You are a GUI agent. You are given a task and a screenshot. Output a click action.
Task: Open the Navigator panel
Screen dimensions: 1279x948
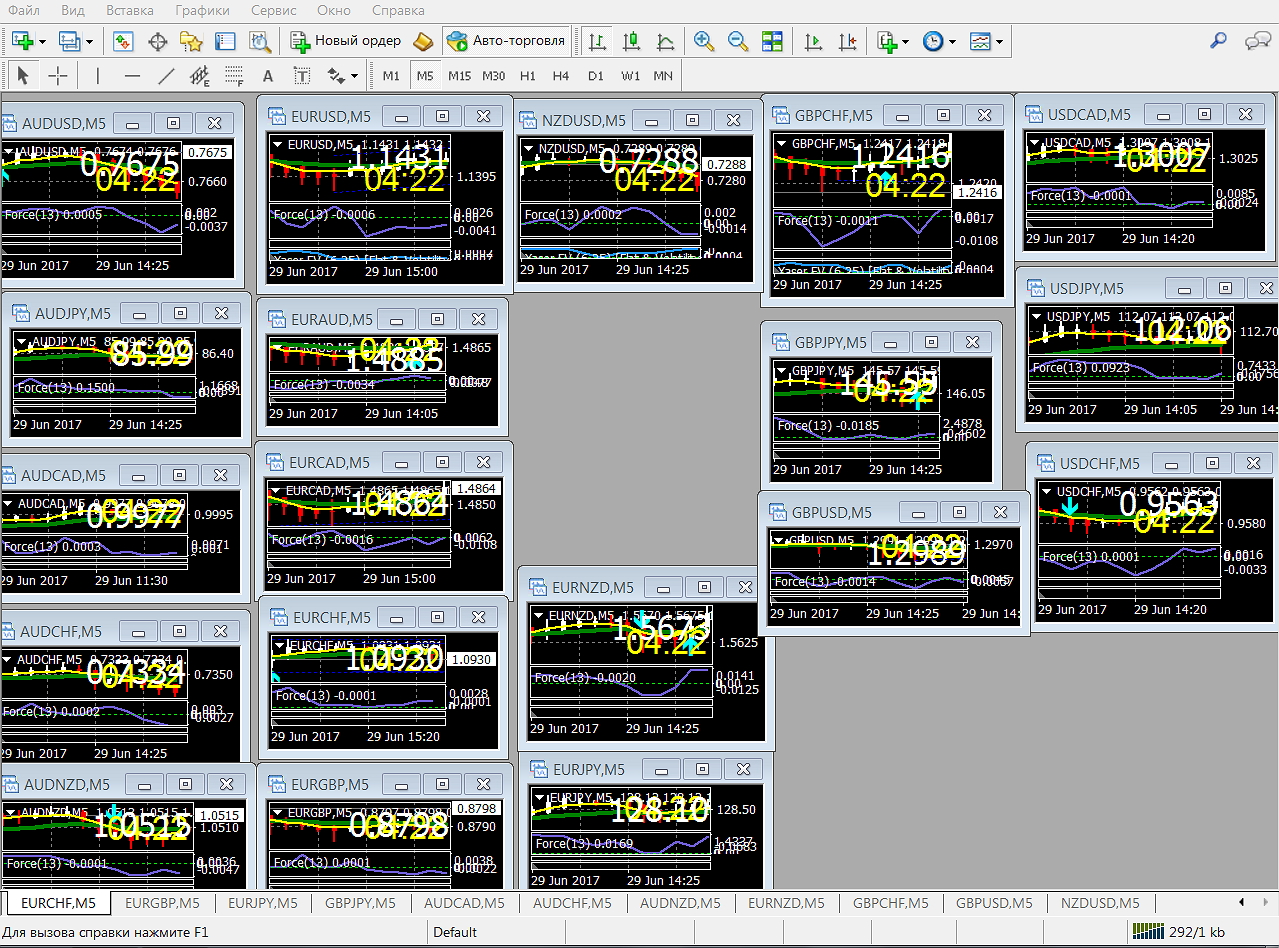point(191,41)
